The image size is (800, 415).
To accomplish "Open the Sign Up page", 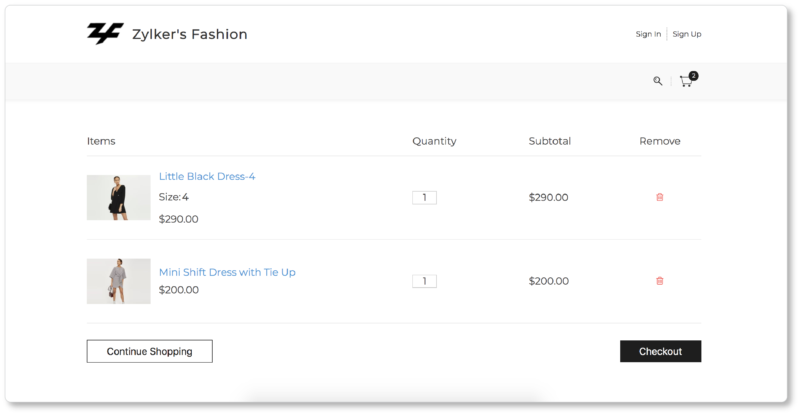I will [x=687, y=34].
